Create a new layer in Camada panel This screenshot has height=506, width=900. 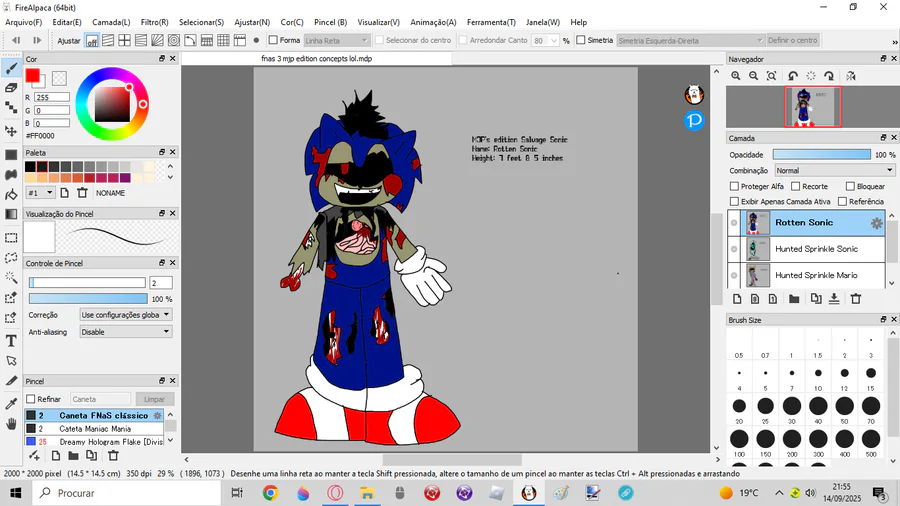[737, 299]
